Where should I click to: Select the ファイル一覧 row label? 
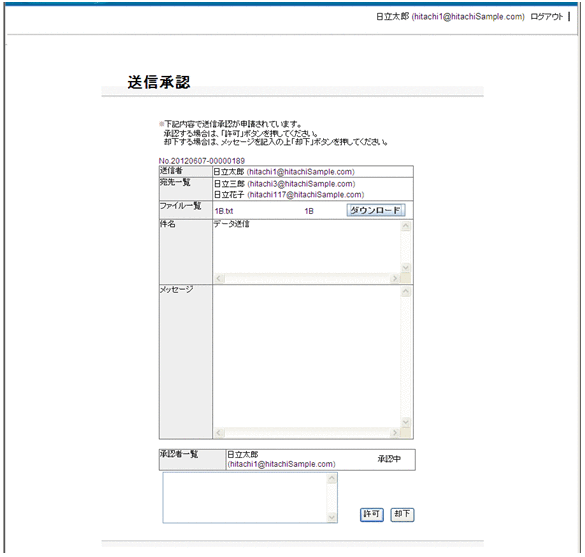point(181,206)
